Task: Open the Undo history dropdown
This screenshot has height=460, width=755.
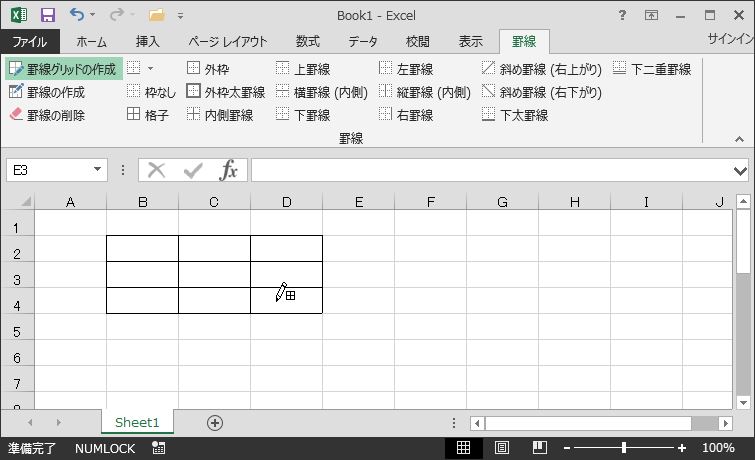Action: coord(92,15)
